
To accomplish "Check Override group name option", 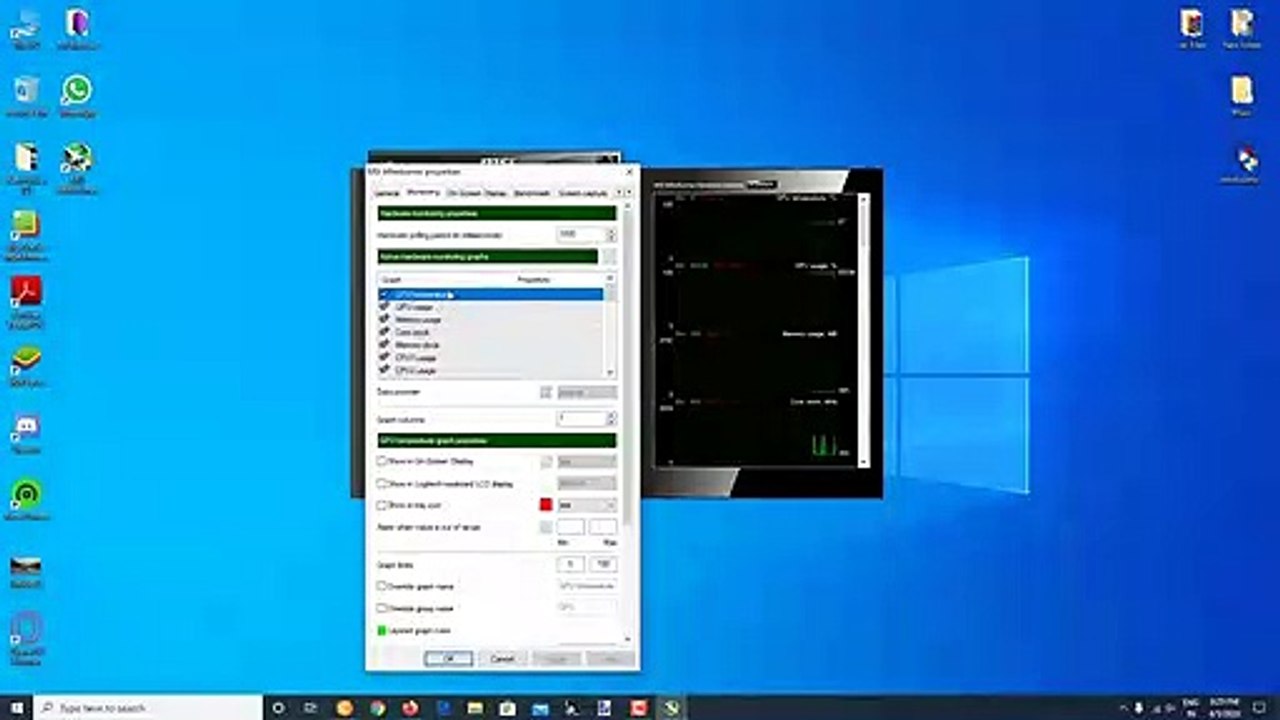I will [381, 608].
